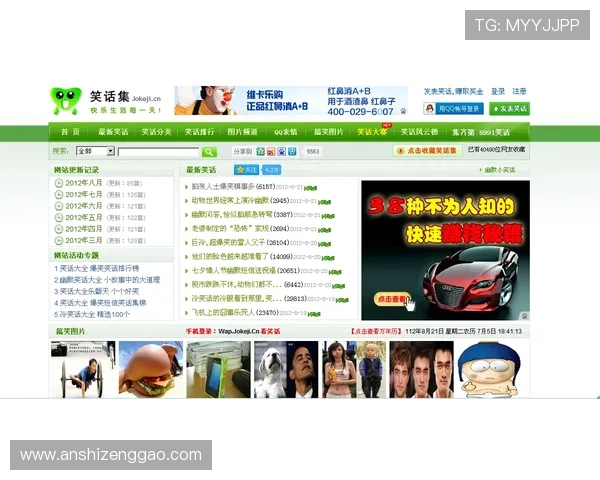This screenshot has width=600, height=480.
Task: Click the green 笑话集 mascot logo
Action: tap(66, 101)
